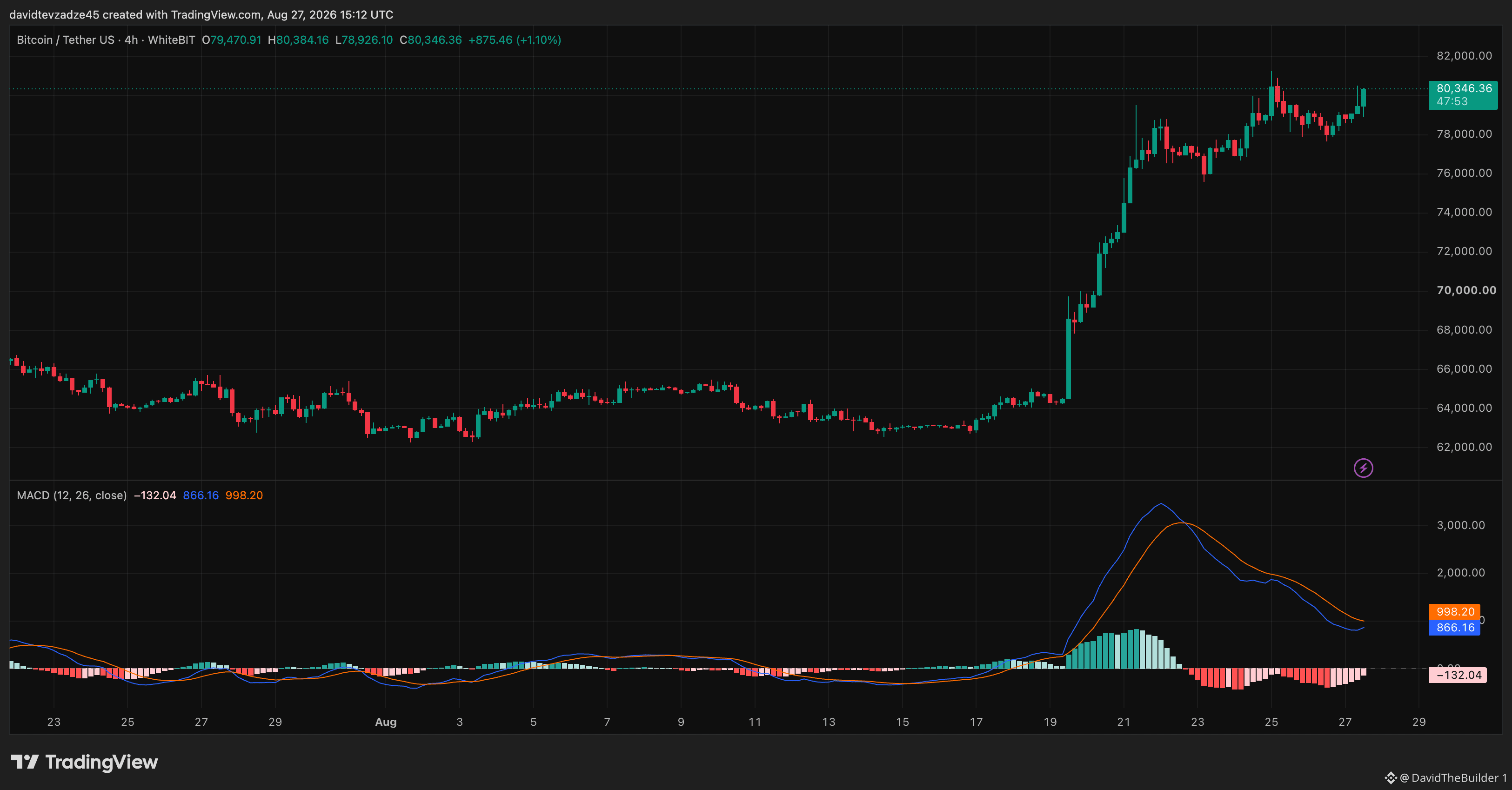
Task: Click the "9" date label on time axis
Action: (681, 722)
